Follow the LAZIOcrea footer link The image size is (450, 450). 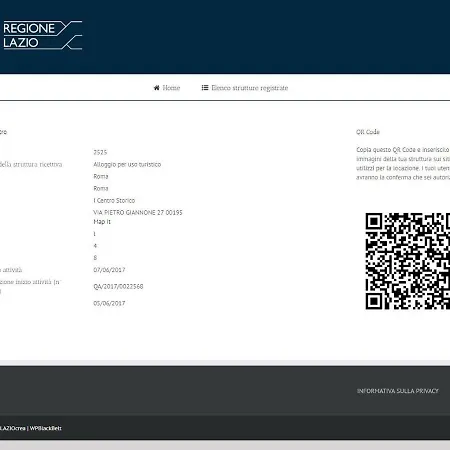tap(12, 428)
